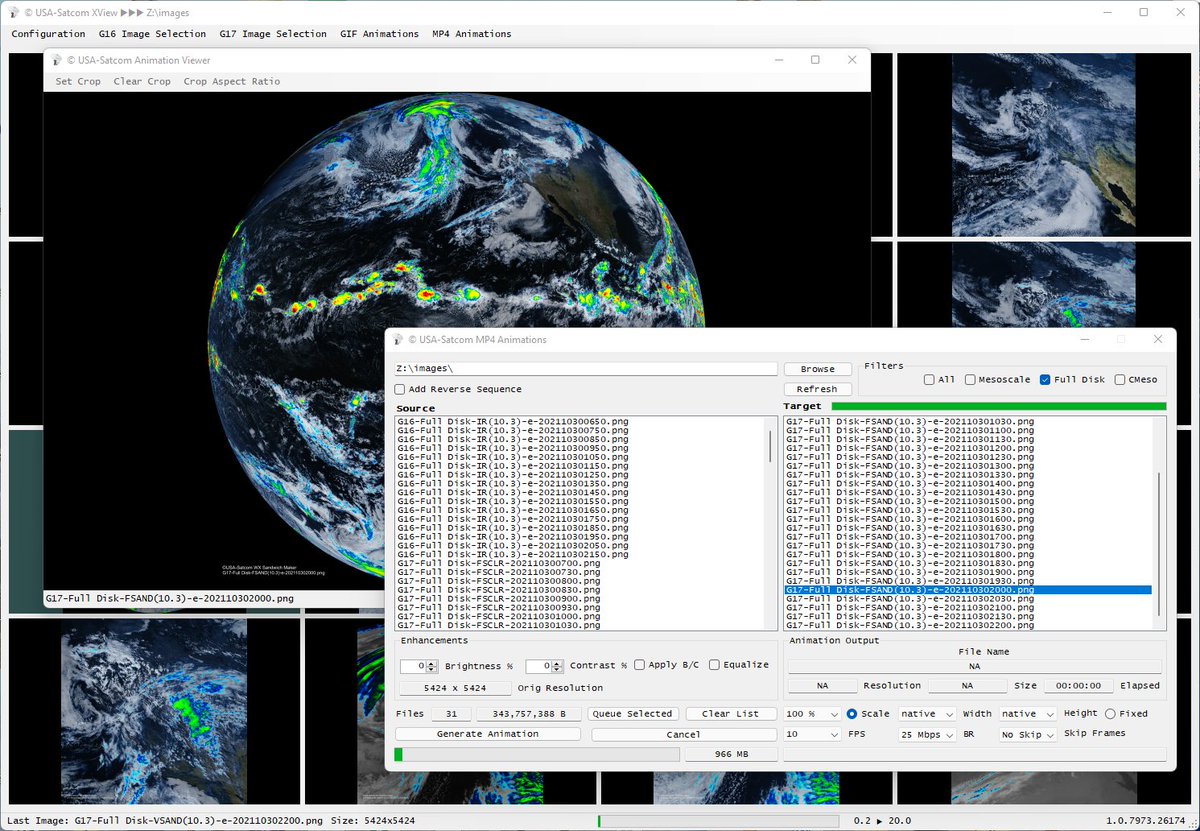Click the Files count showing 31
Viewport: 1200px width, 831px height.
452,714
